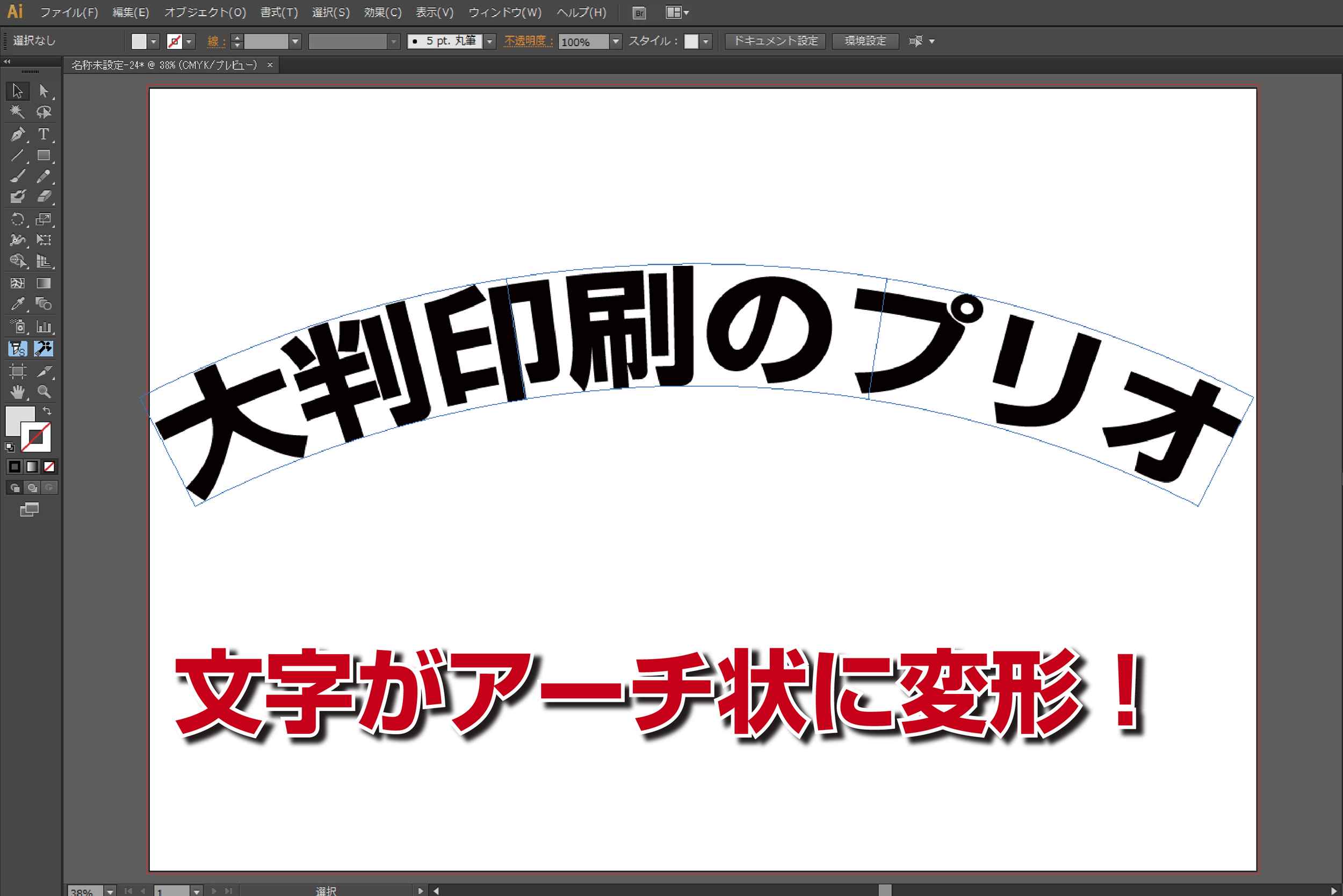Select the Eraser tool
Viewport: 1343px width, 896px height.
[x=44, y=197]
